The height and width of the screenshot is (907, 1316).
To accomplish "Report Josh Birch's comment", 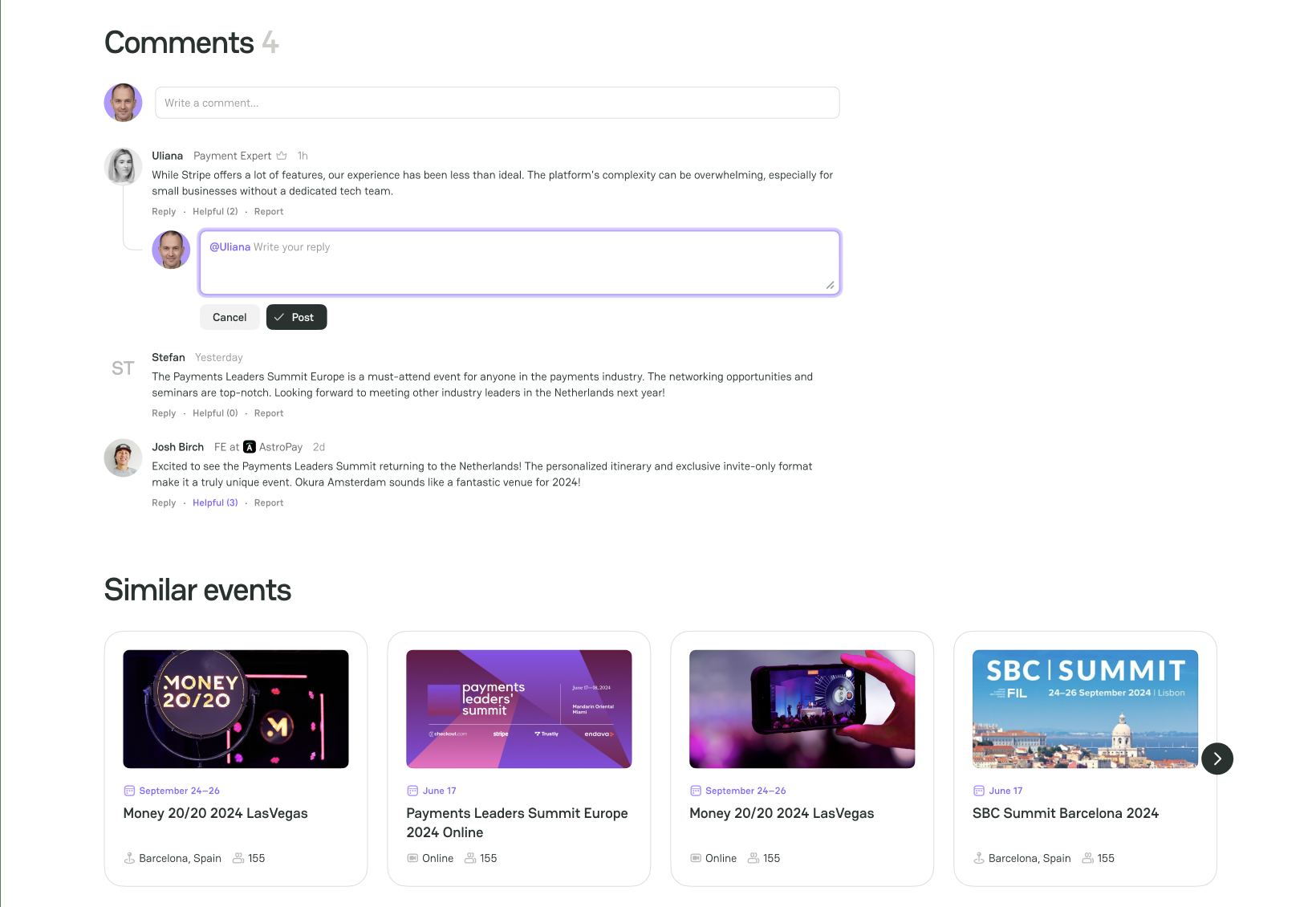I will pos(269,503).
